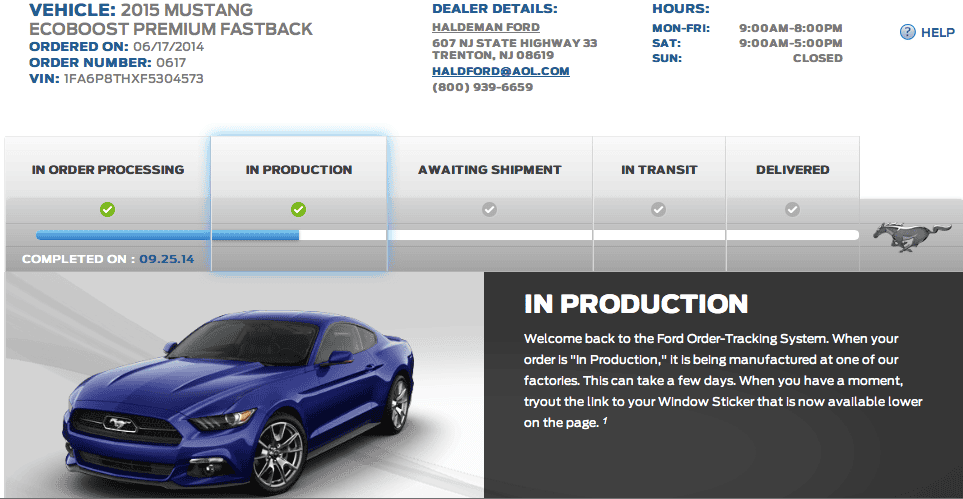
Task: Click the gray checkmark under Awaiting Shipment
Action: coord(489,210)
